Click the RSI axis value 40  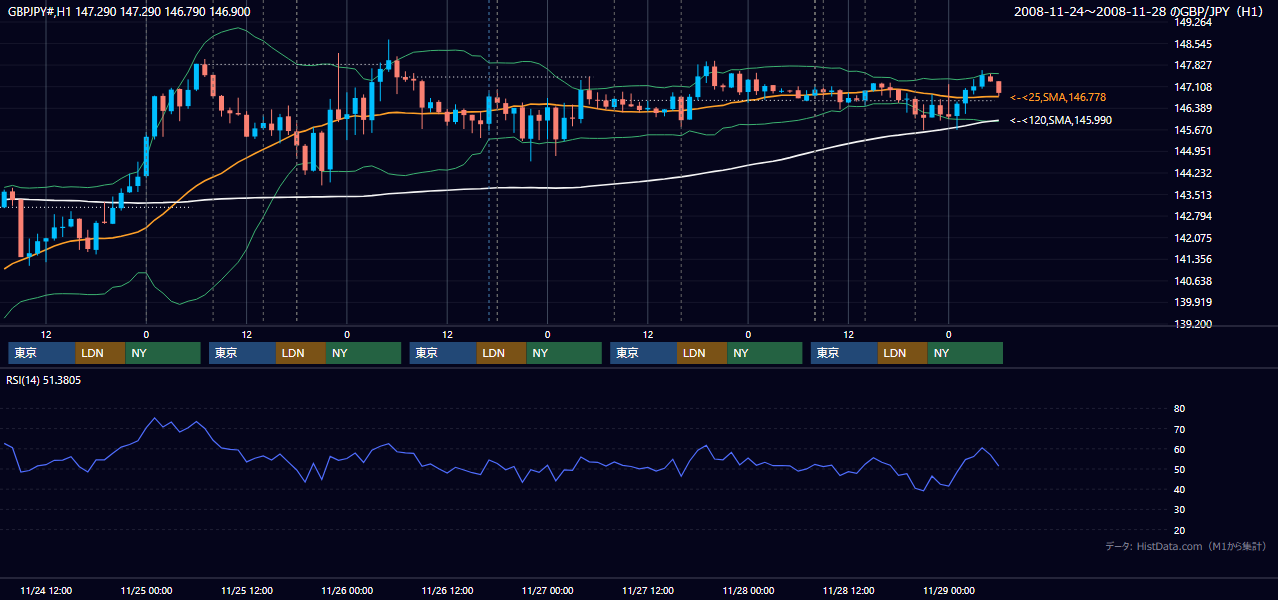point(1180,489)
